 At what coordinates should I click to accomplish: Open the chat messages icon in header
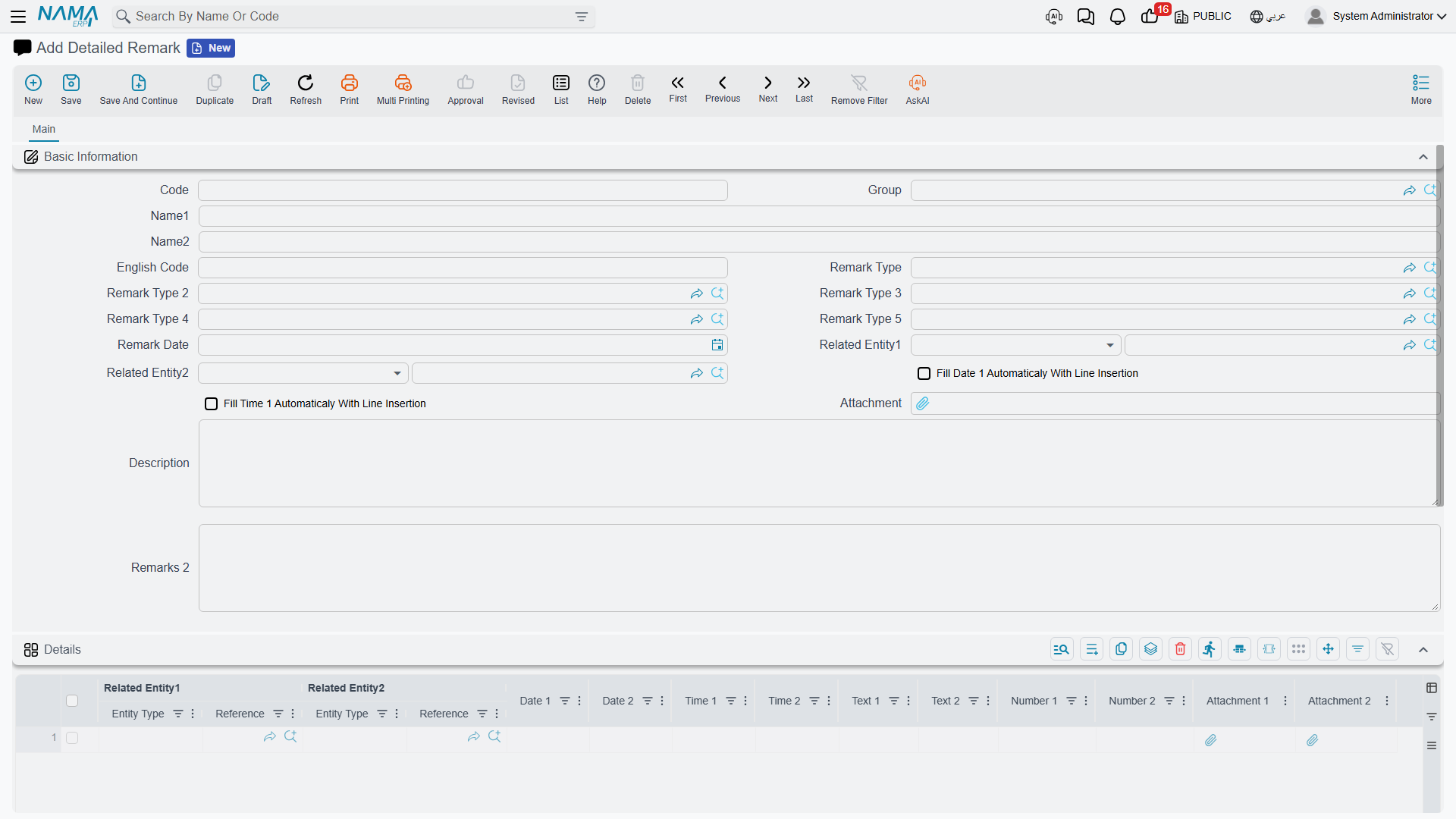point(1086,17)
